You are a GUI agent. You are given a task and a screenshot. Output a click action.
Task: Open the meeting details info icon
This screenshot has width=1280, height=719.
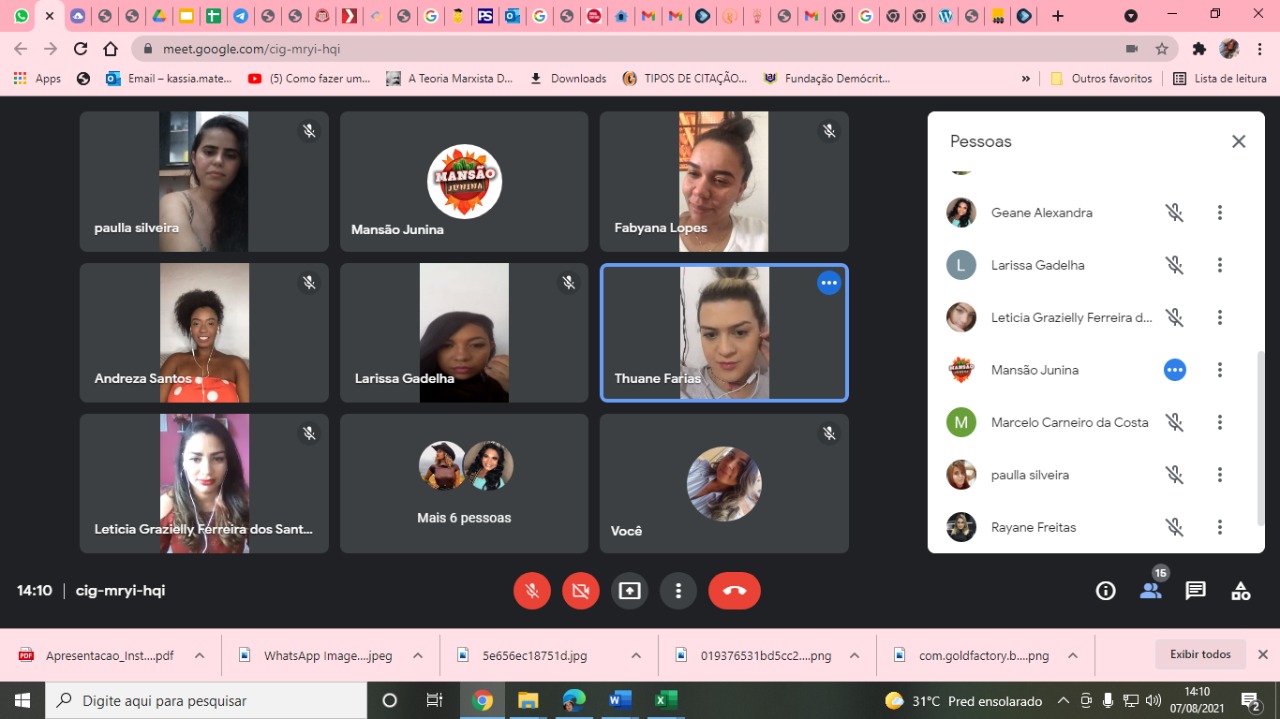click(1105, 591)
